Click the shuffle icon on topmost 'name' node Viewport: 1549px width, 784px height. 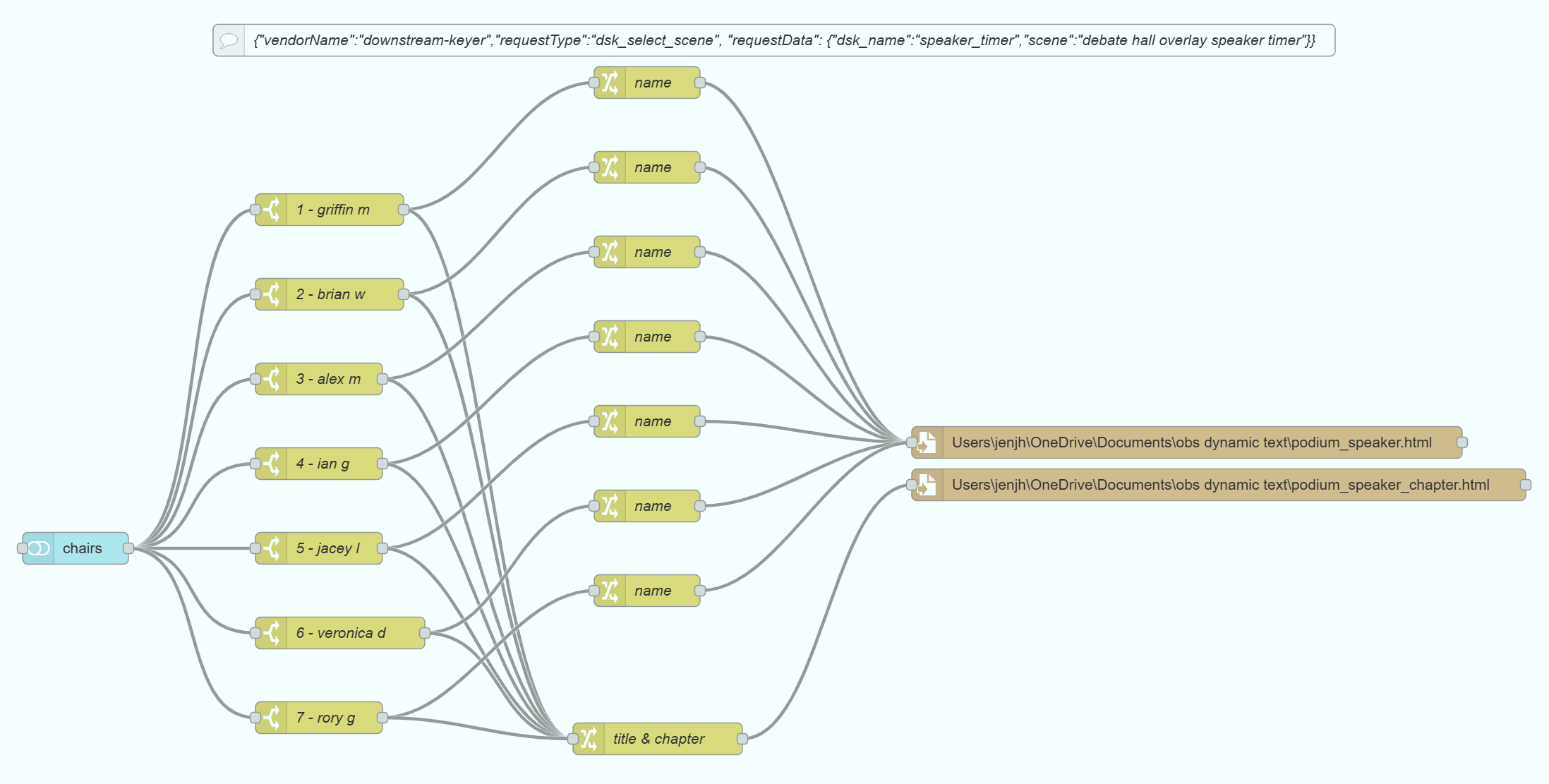coord(610,83)
